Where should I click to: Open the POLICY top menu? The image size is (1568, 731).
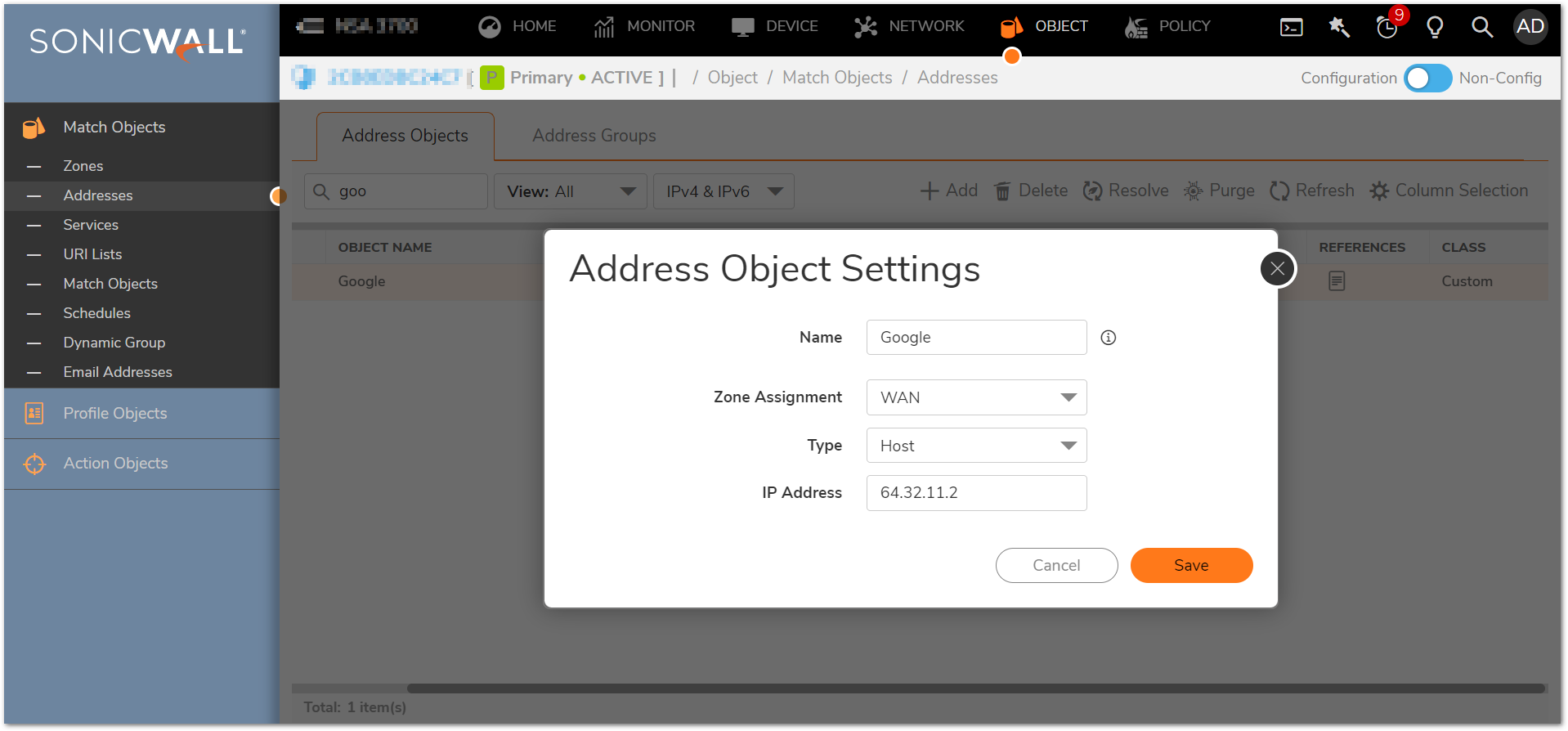click(x=1167, y=26)
